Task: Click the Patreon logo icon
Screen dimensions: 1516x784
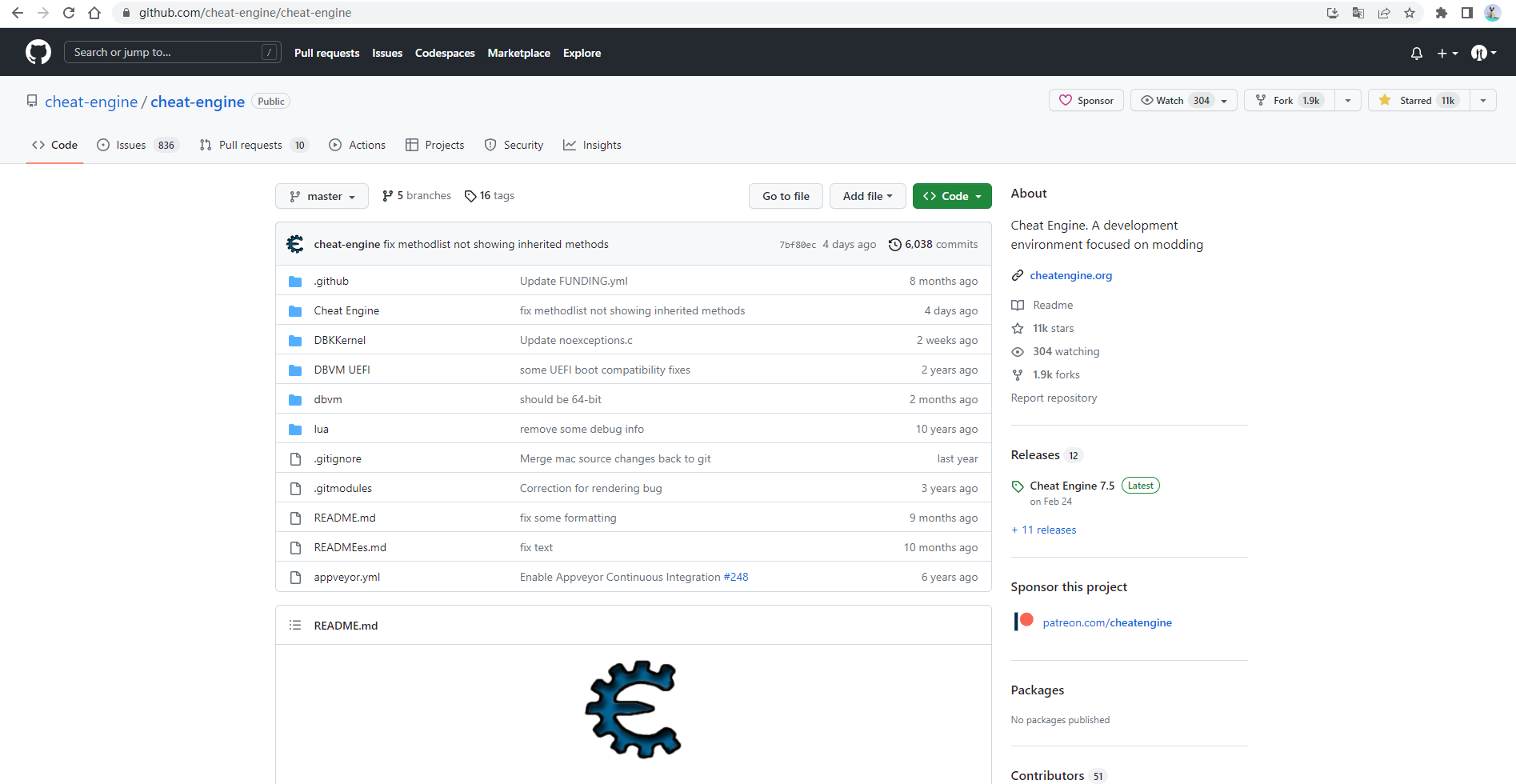Action: click(x=1024, y=622)
